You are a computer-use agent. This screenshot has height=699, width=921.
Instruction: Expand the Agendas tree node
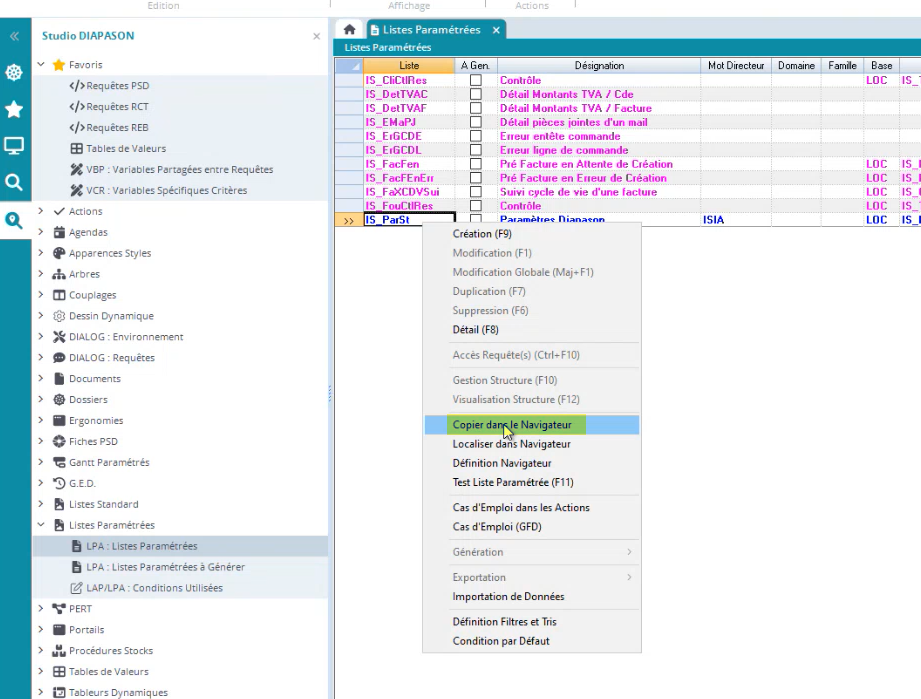point(41,232)
